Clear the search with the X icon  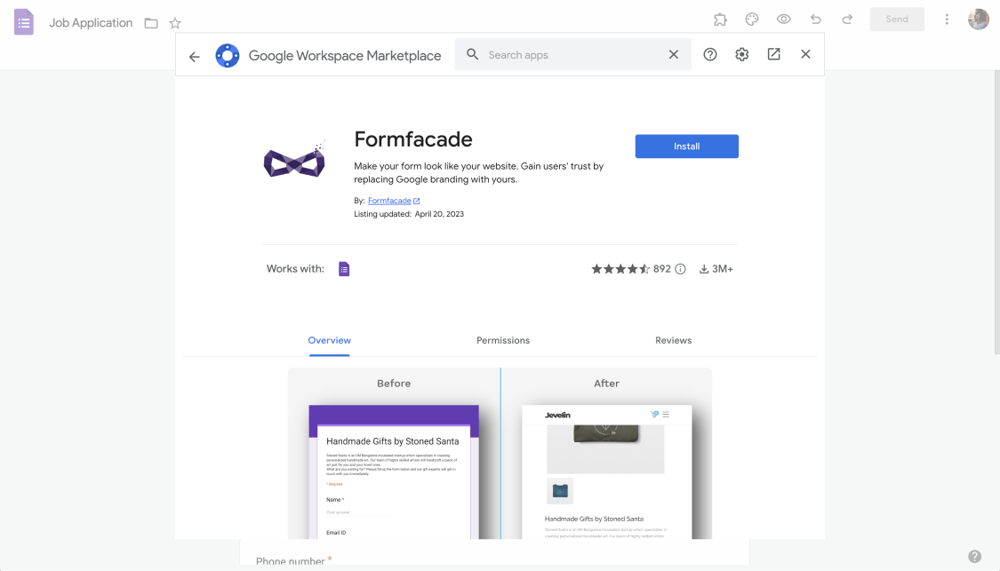[673, 55]
